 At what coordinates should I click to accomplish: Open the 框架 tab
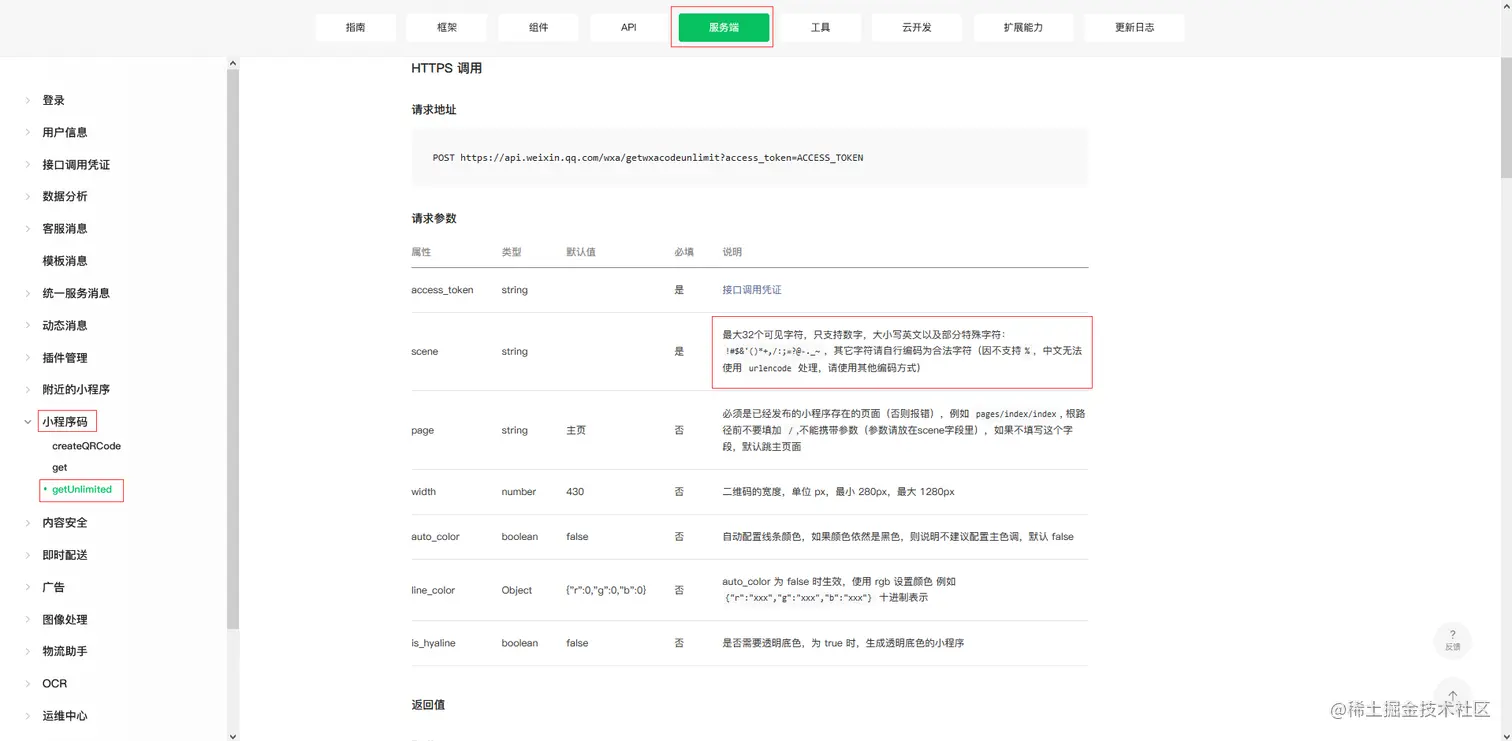click(x=447, y=28)
